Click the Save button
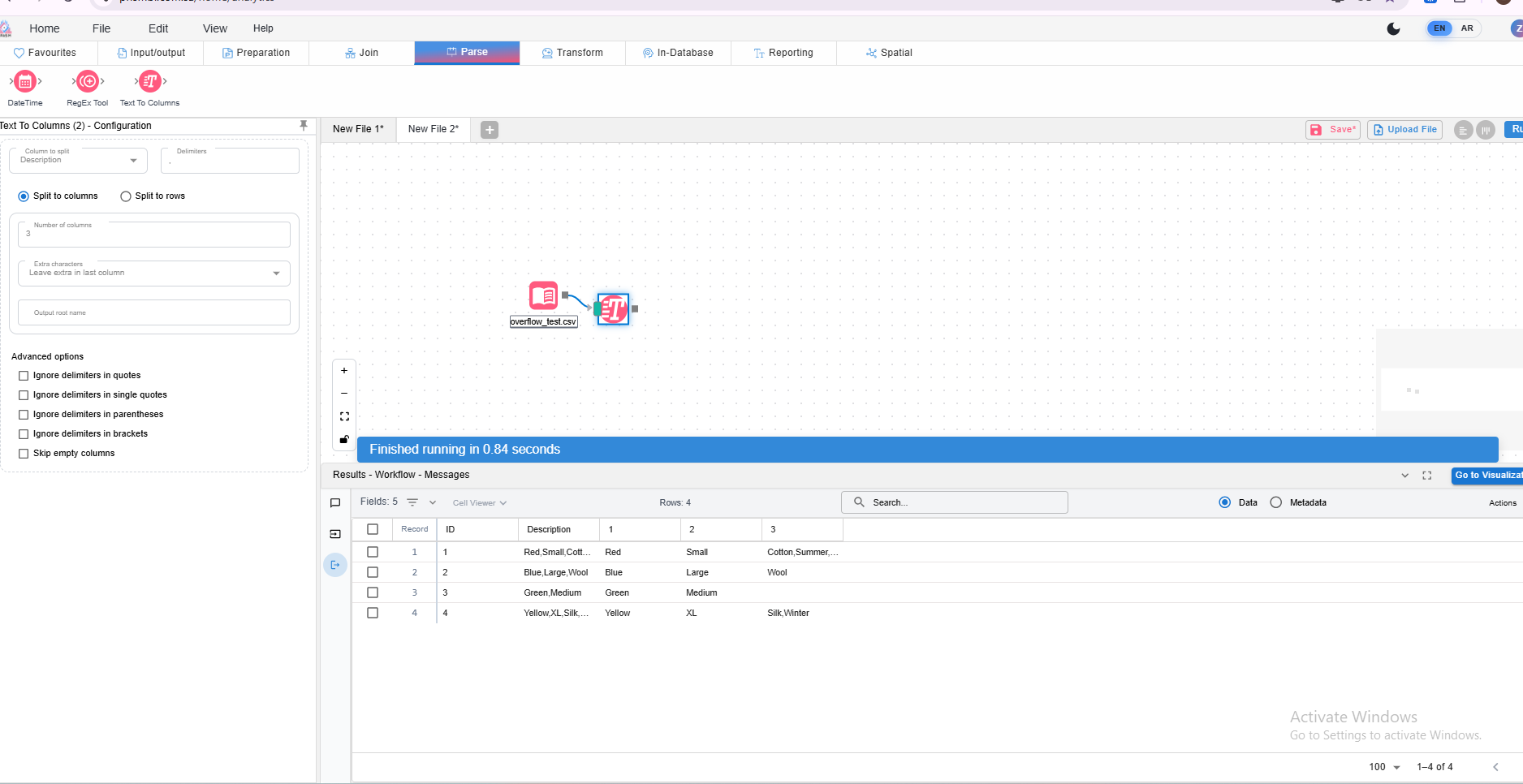Screen dimensions: 1523x784 coord(1333,130)
